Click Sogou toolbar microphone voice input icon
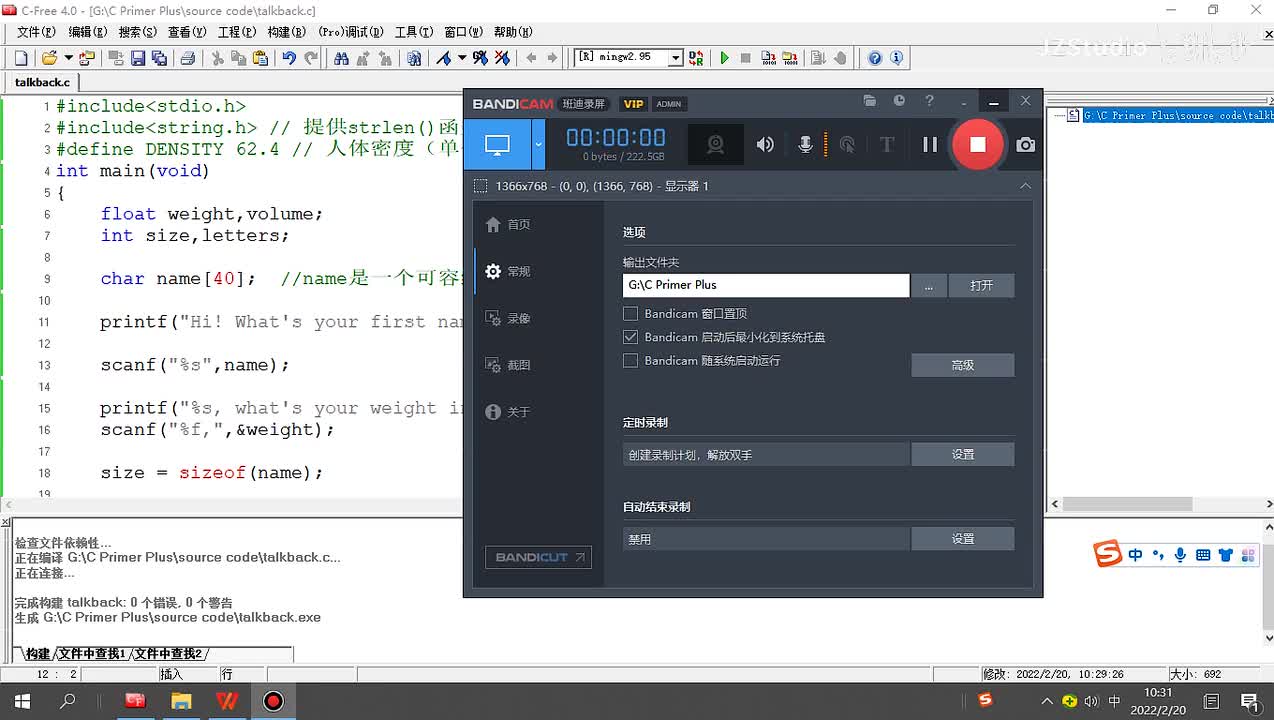1274x720 pixels. [1180, 555]
